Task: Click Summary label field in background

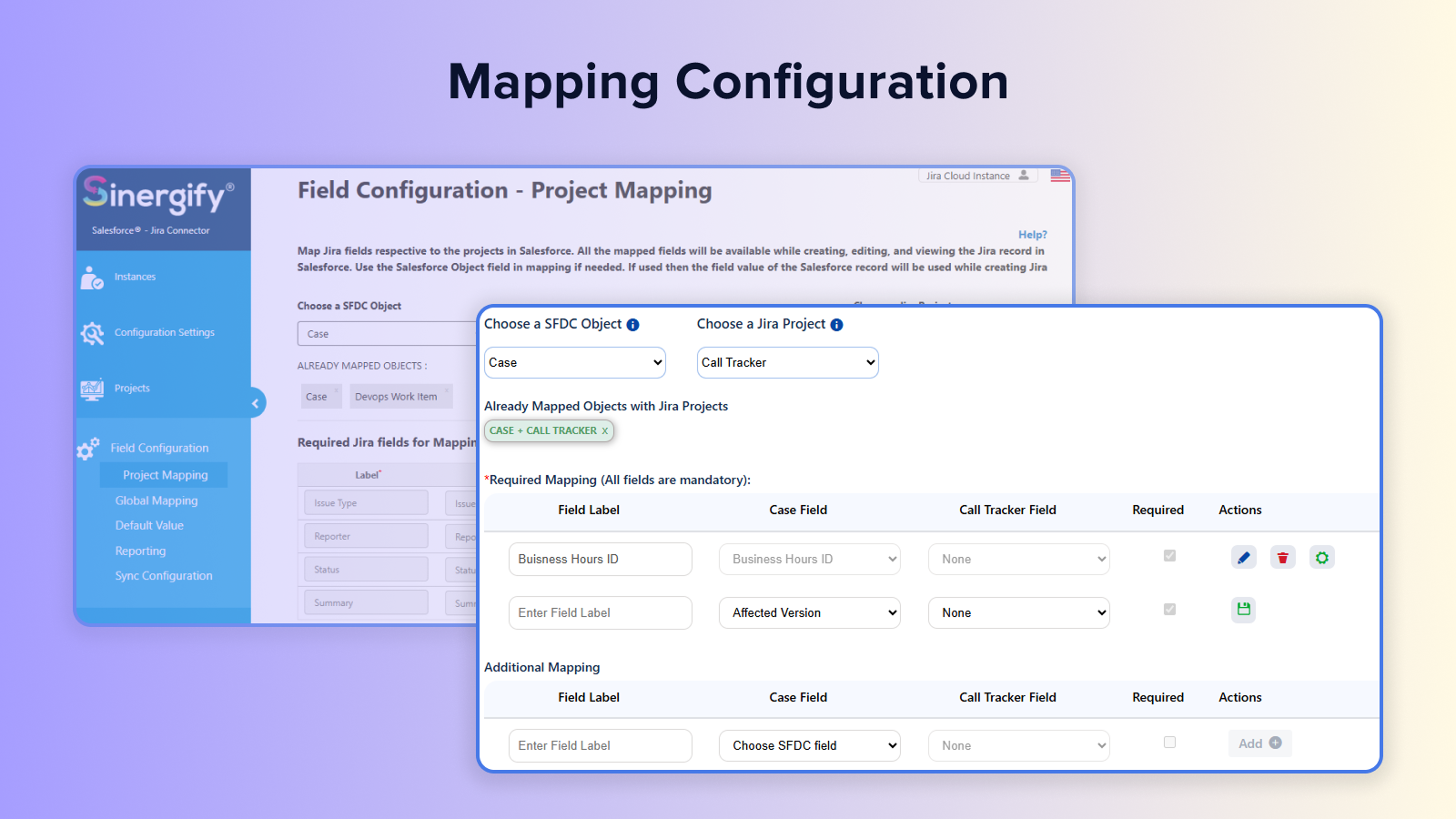Action: click(366, 602)
